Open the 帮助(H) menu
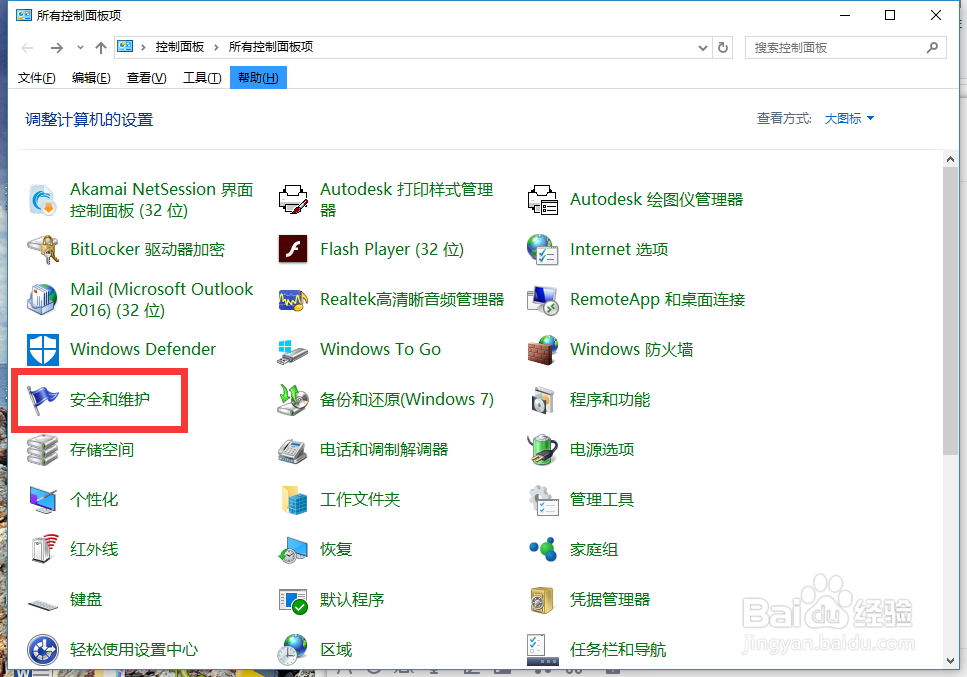Image resolution: width=967 pixels, height=677 pixels. point(258,78)
